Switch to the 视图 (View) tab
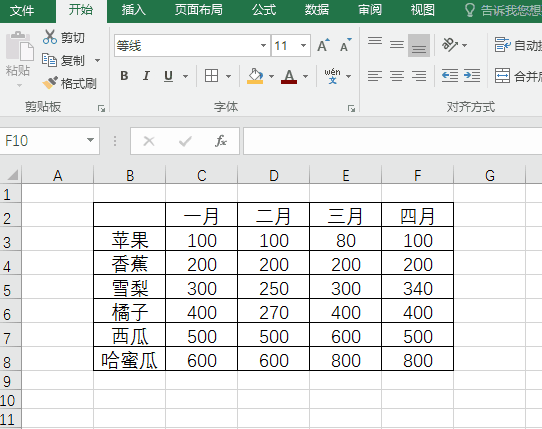The height and width of the screenshot is (429, 542). pyautogui.click(x=422, y=10)
